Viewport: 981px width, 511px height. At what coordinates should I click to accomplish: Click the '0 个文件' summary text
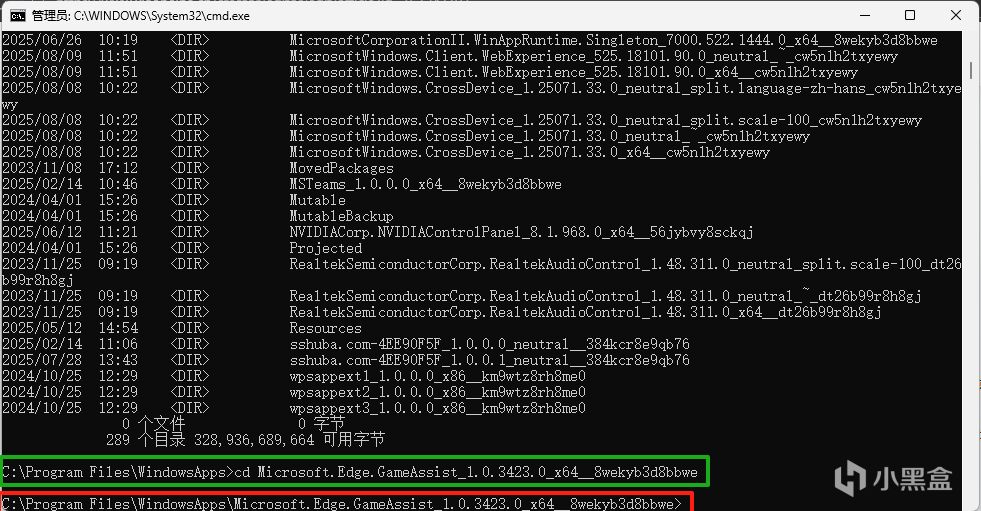153,424
